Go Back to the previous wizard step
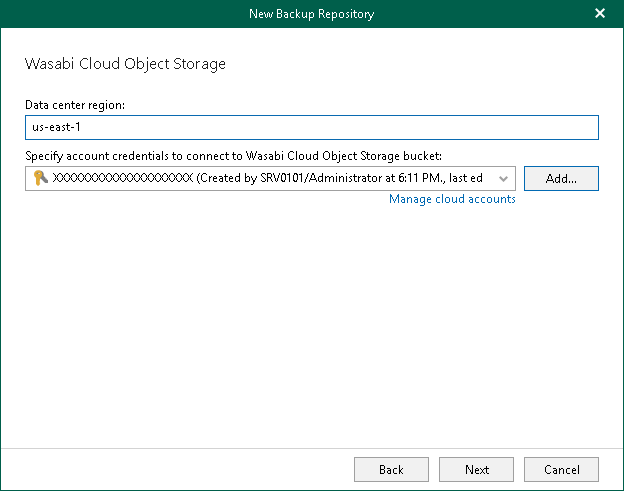 (x=391, y=470)
